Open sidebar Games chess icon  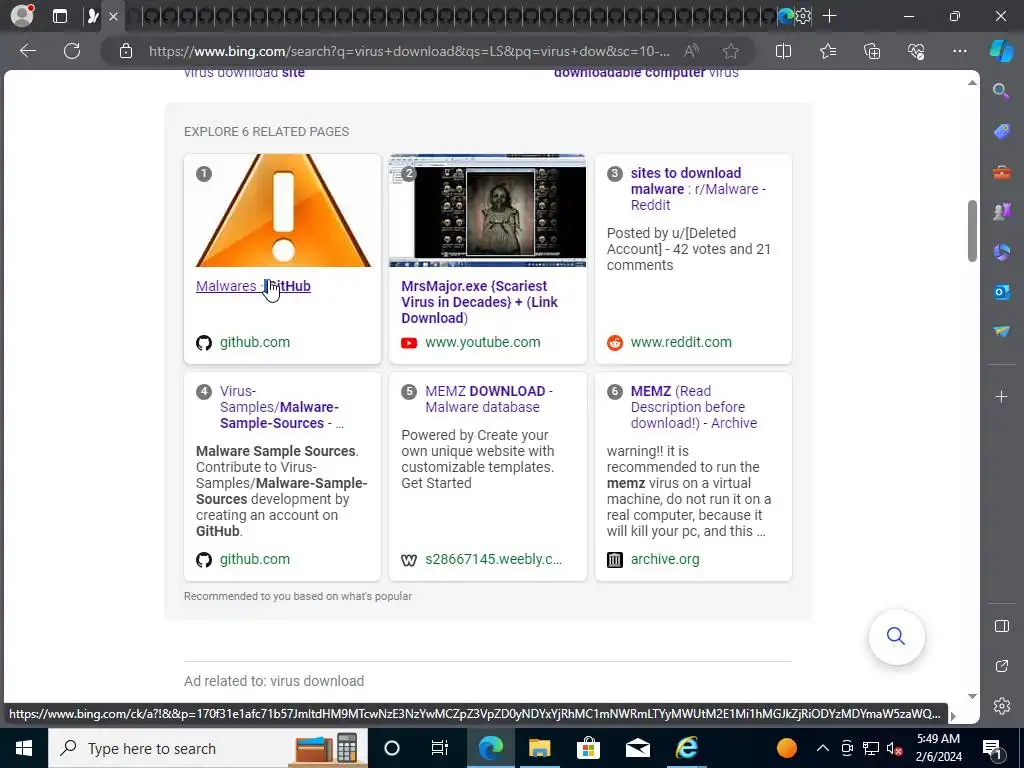point(1001,212)
